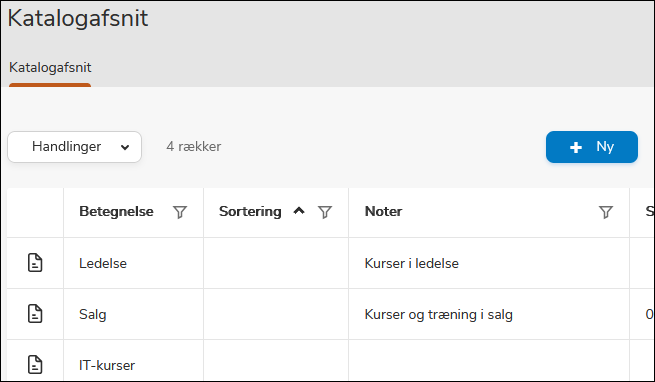Viewport: 655px width, 382px height.
Task: Open the Ledelse catalog section
Action: pos(103,263)
